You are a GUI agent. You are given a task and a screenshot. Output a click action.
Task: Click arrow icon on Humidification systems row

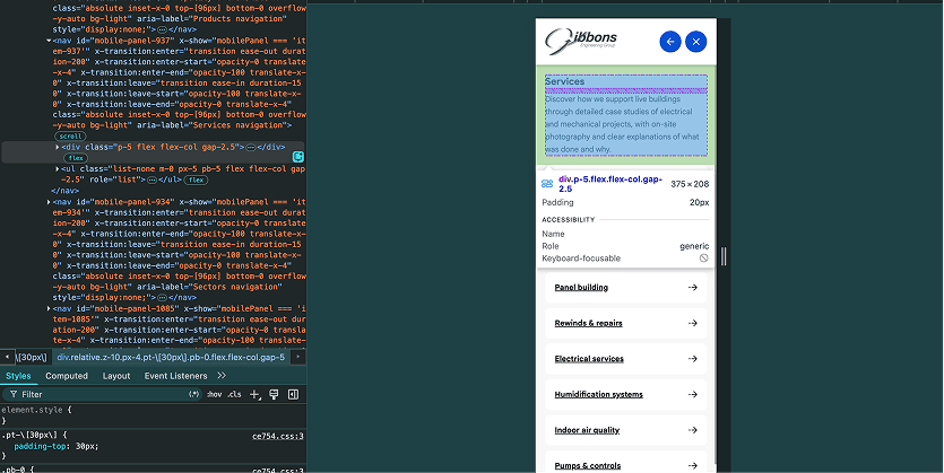click(692, 395)
